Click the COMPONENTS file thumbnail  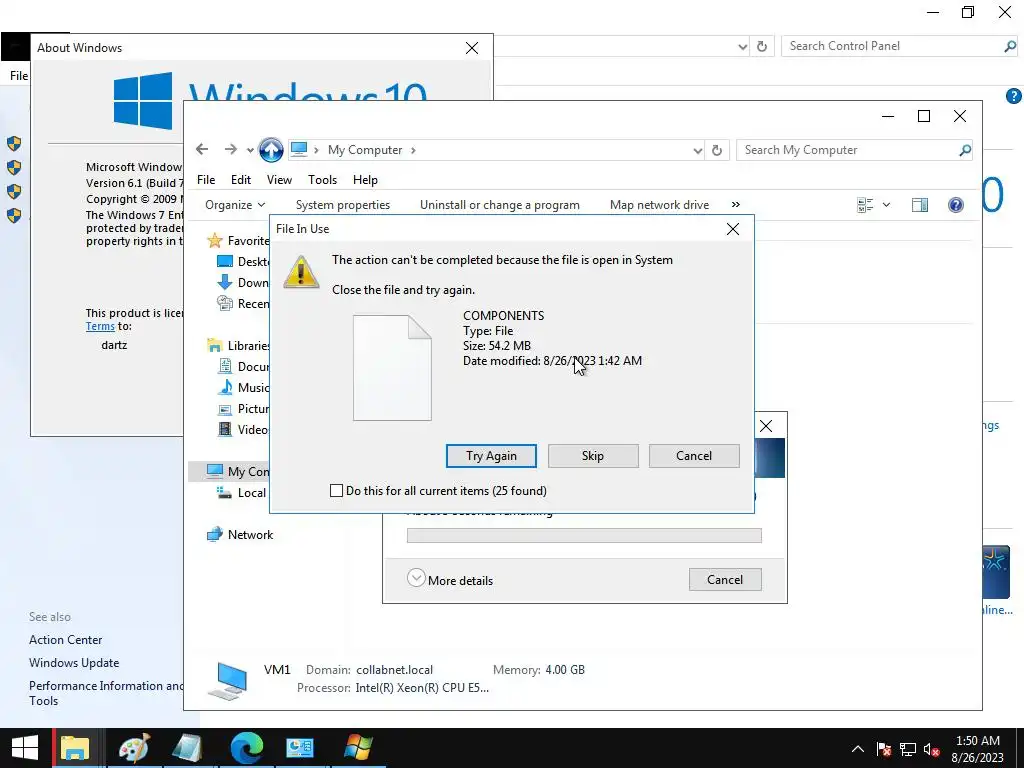pos(392,368)
